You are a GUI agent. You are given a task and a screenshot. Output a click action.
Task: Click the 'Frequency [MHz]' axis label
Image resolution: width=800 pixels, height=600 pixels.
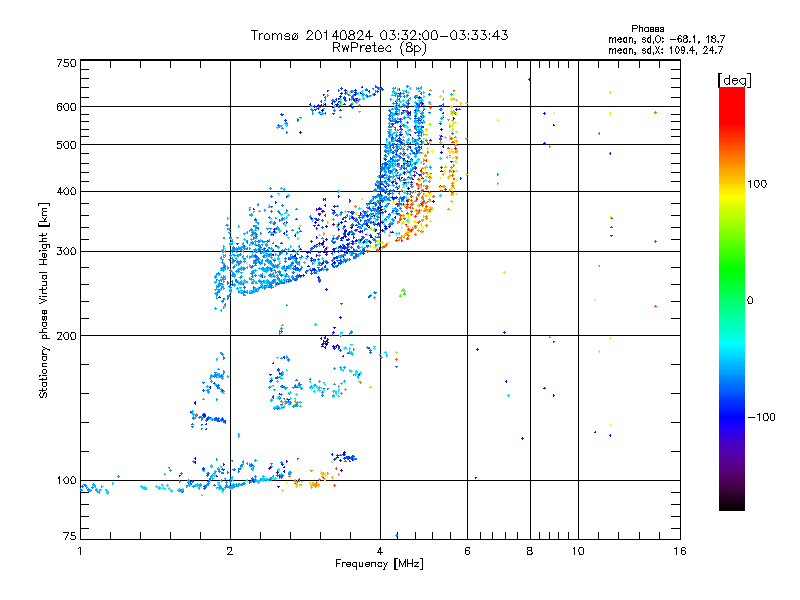379,564
